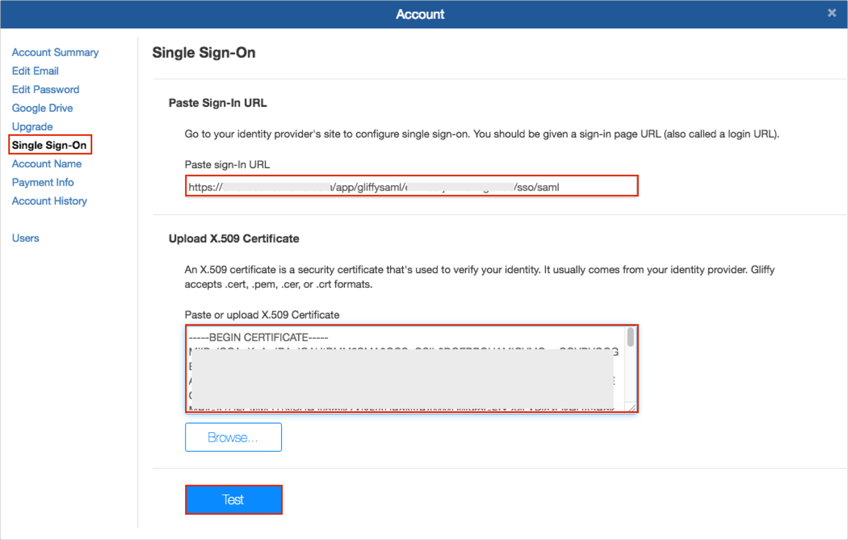Screen dimensions: 848x540
Task: Click the Account dialog title bar
Action: (x=420, y=14)
